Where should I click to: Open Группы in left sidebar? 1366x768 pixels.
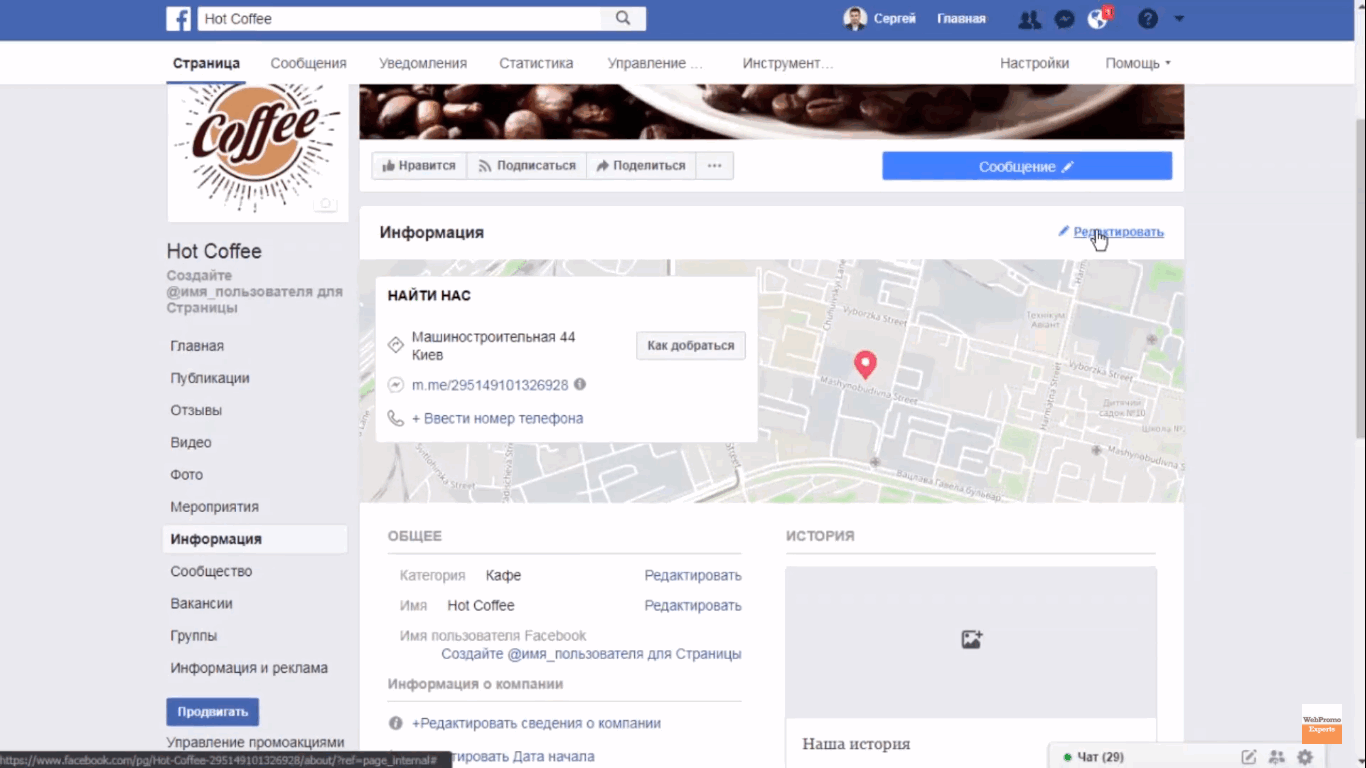(193, 636)
